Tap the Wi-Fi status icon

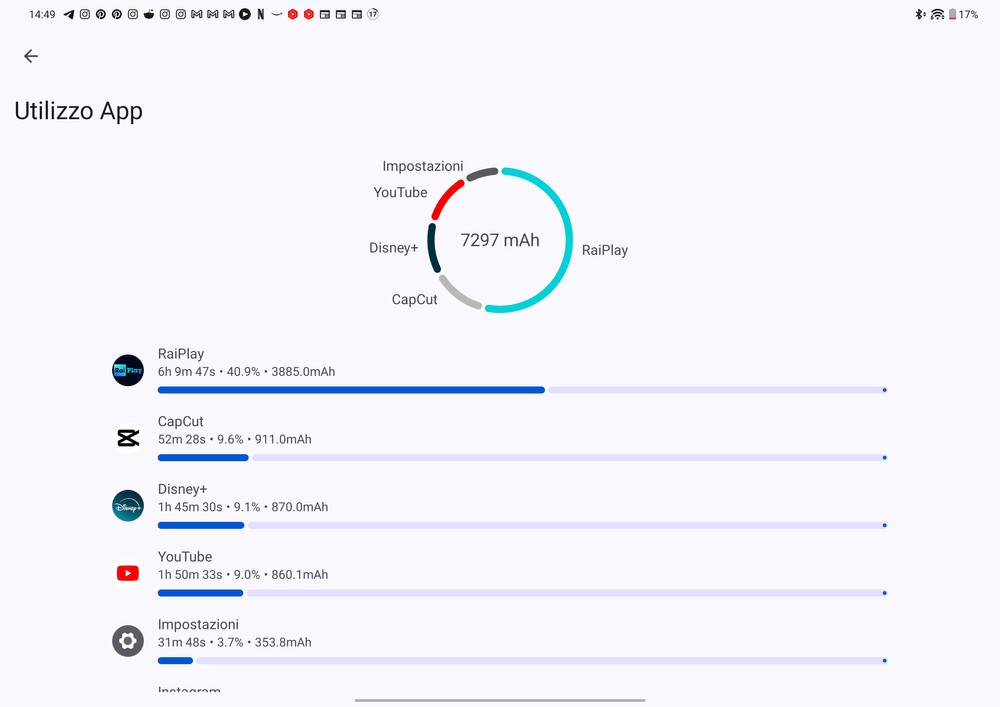tap(937, 14)
